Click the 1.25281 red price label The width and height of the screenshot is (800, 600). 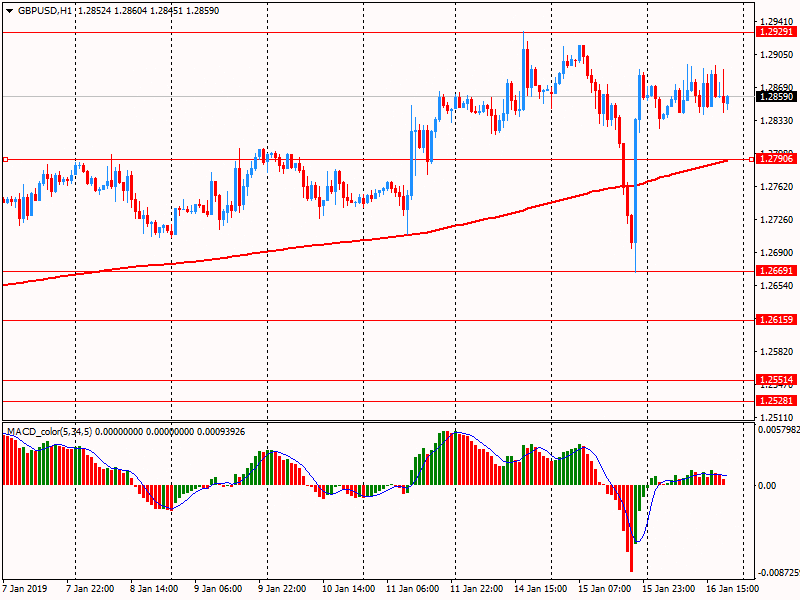(x=776, y=401)
